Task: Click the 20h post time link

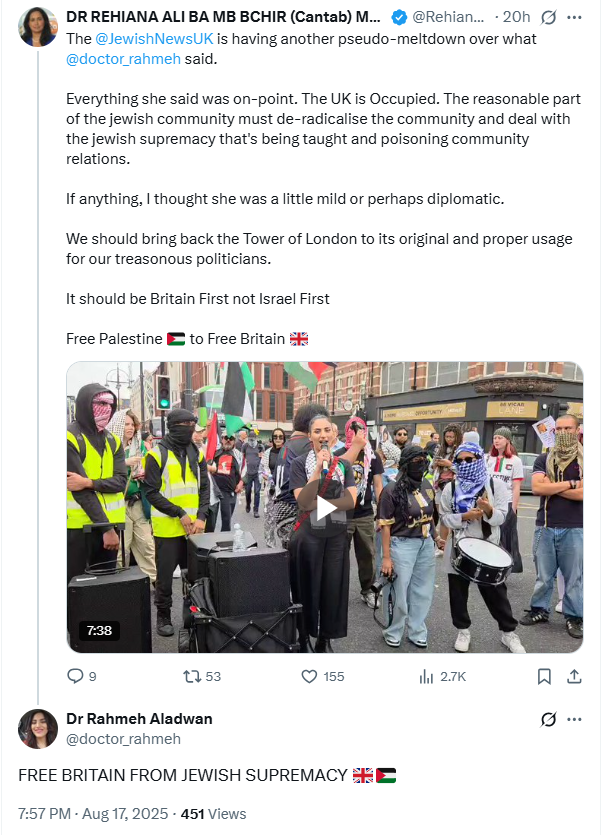Action: click(516, 17)
